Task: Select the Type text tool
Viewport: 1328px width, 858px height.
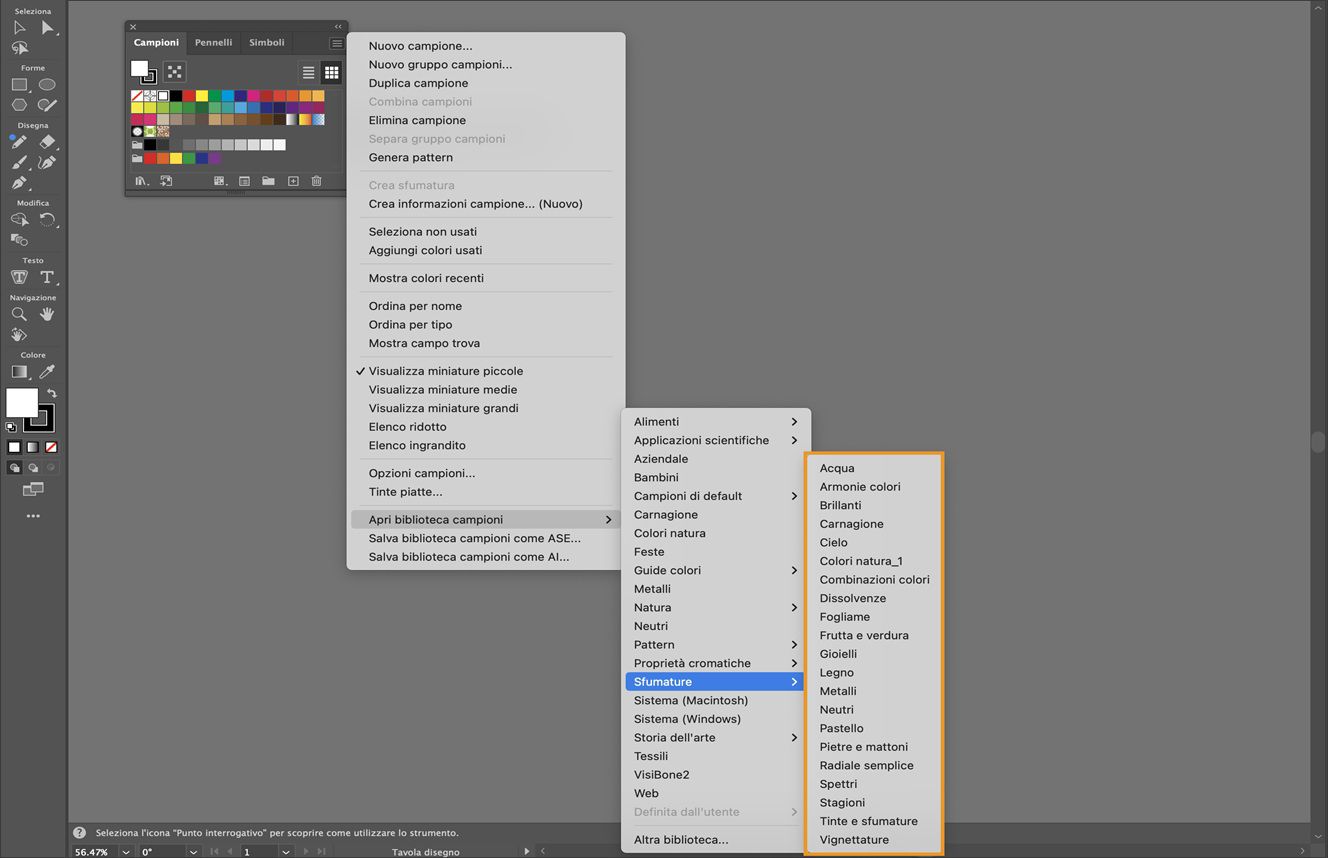Action: tap(47, 277)
